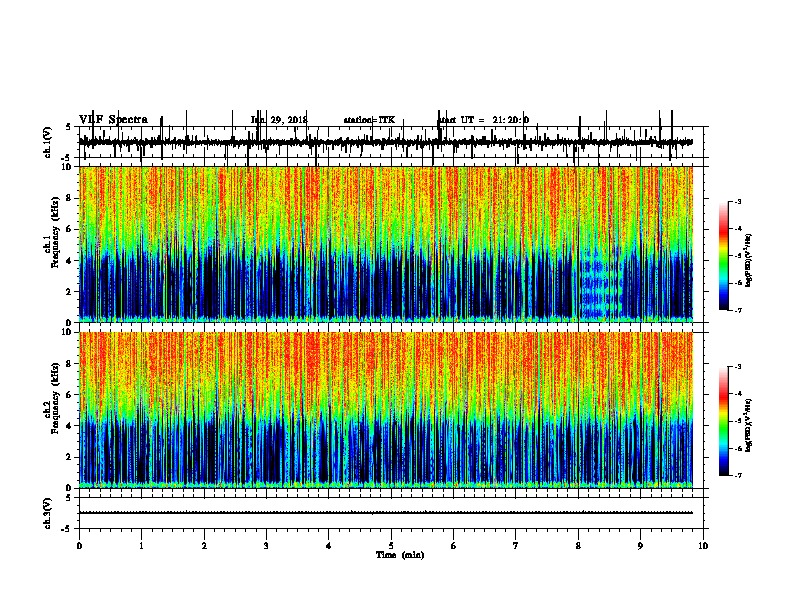
Task: Click the "Time (min)" x-axis label
Action: [400, 555]
